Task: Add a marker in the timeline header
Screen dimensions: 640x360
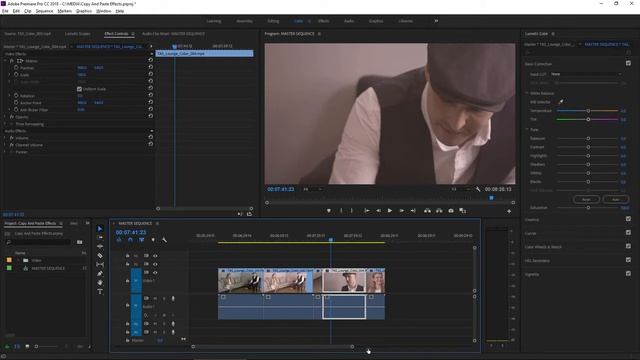Action: tap(153, 240)
